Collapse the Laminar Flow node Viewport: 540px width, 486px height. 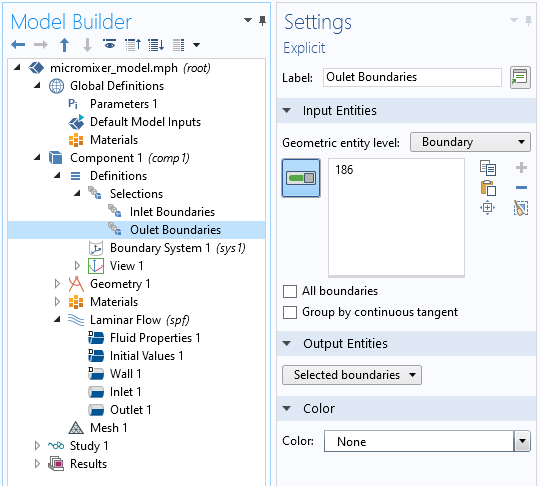[x=57, y=319]
